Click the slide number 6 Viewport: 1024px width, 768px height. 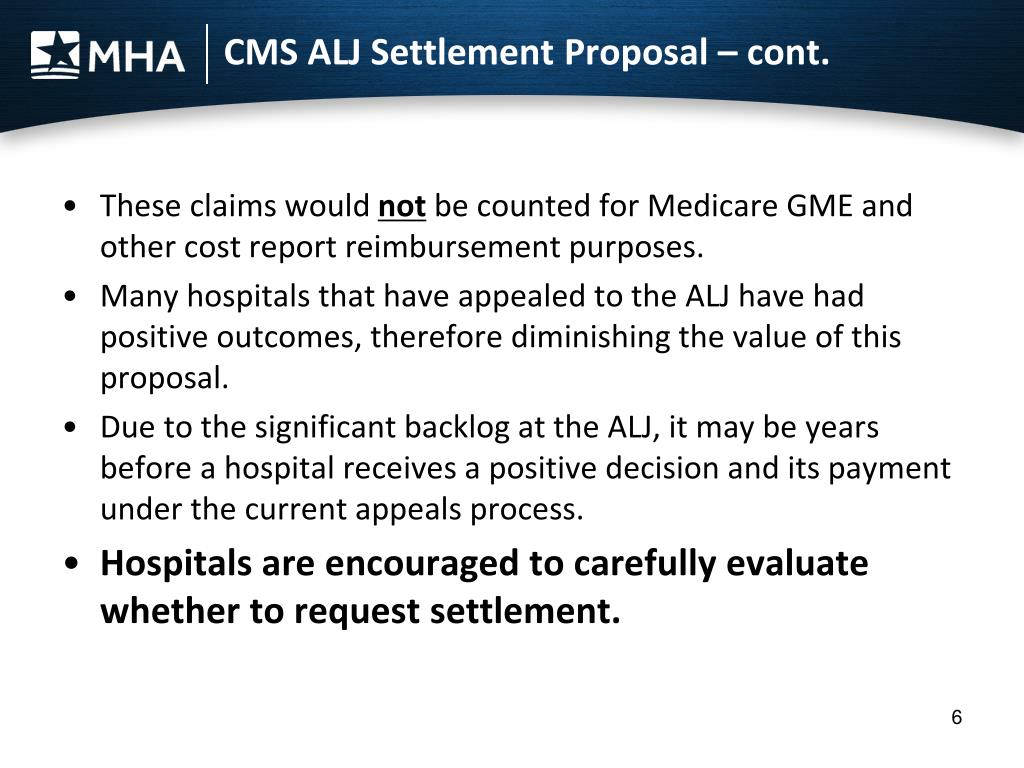coord(957,717)
